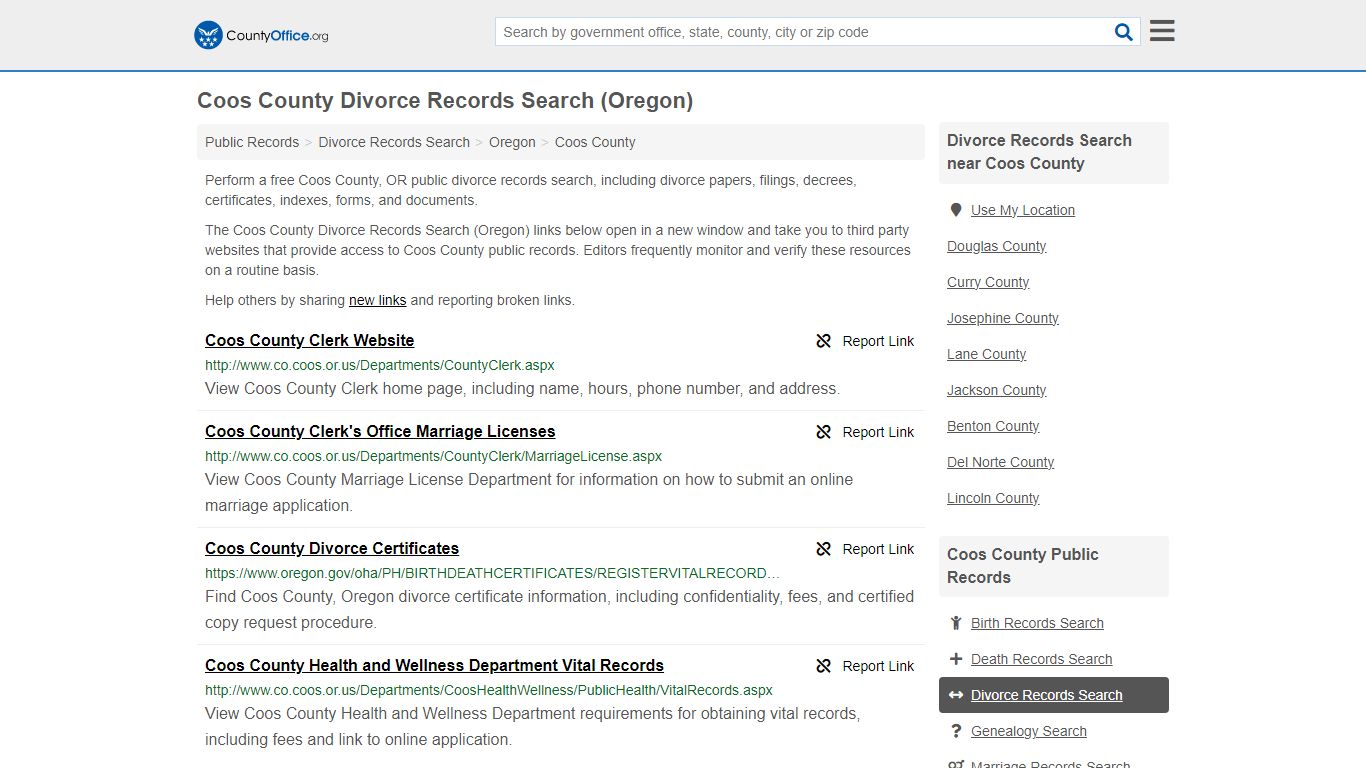1366x768 pixels.
Task: Open Genealogy Search
Action: [x=1029, y=731]
